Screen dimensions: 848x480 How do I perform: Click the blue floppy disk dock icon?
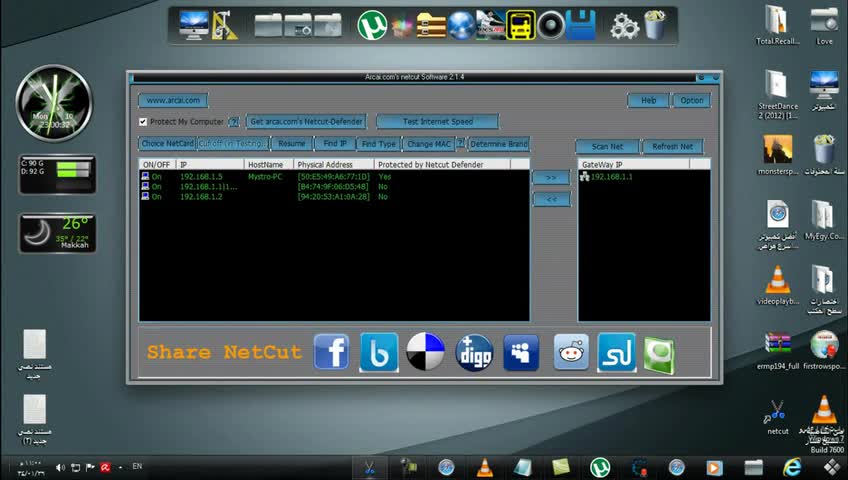tap(581, 25)
